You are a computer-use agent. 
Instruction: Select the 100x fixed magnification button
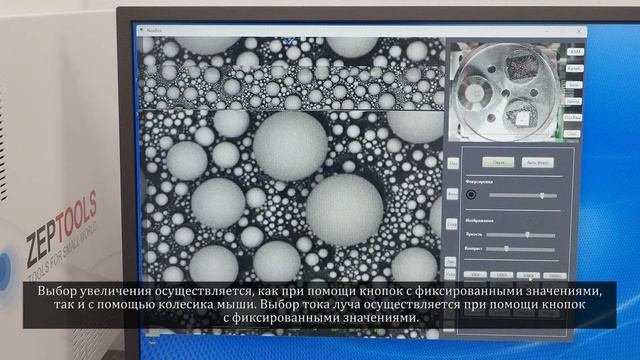point(476,275)
